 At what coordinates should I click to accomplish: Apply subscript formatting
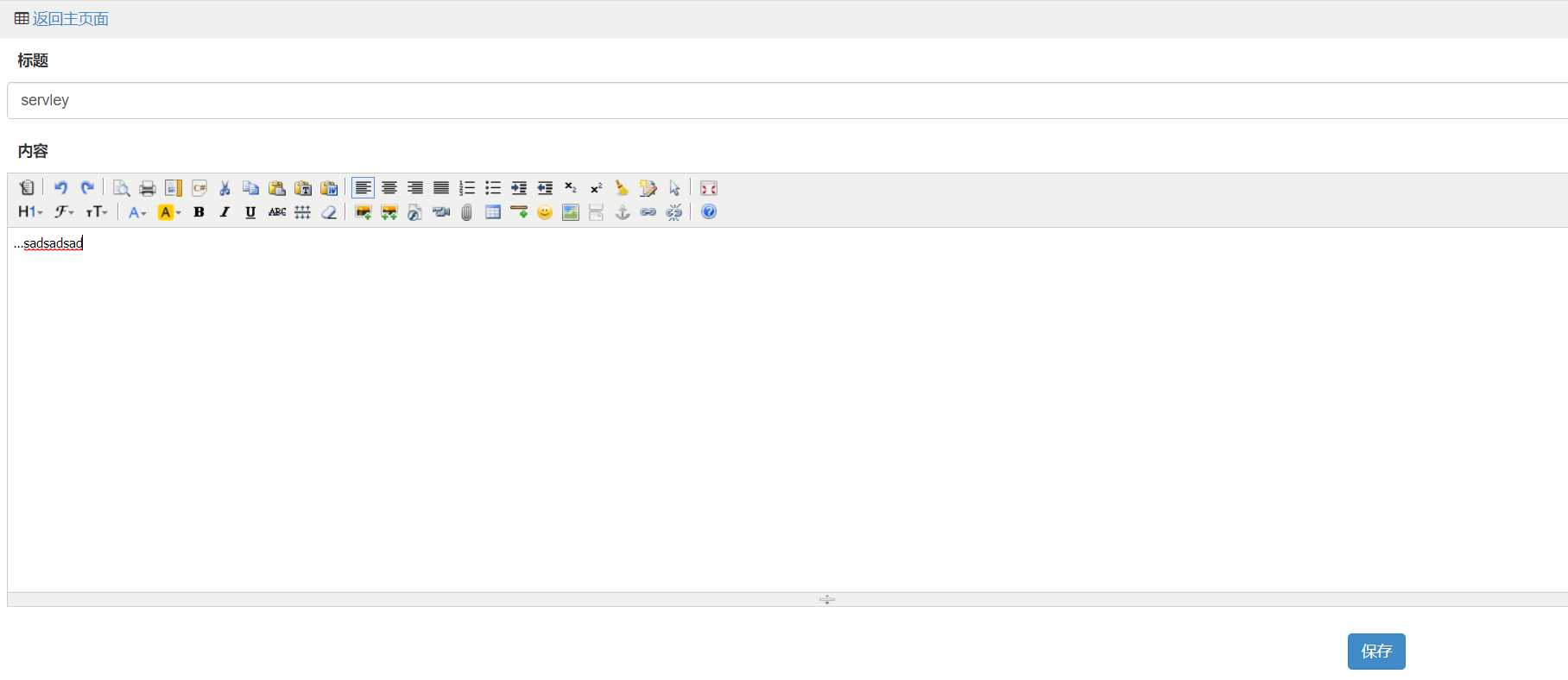coord(571,187)
